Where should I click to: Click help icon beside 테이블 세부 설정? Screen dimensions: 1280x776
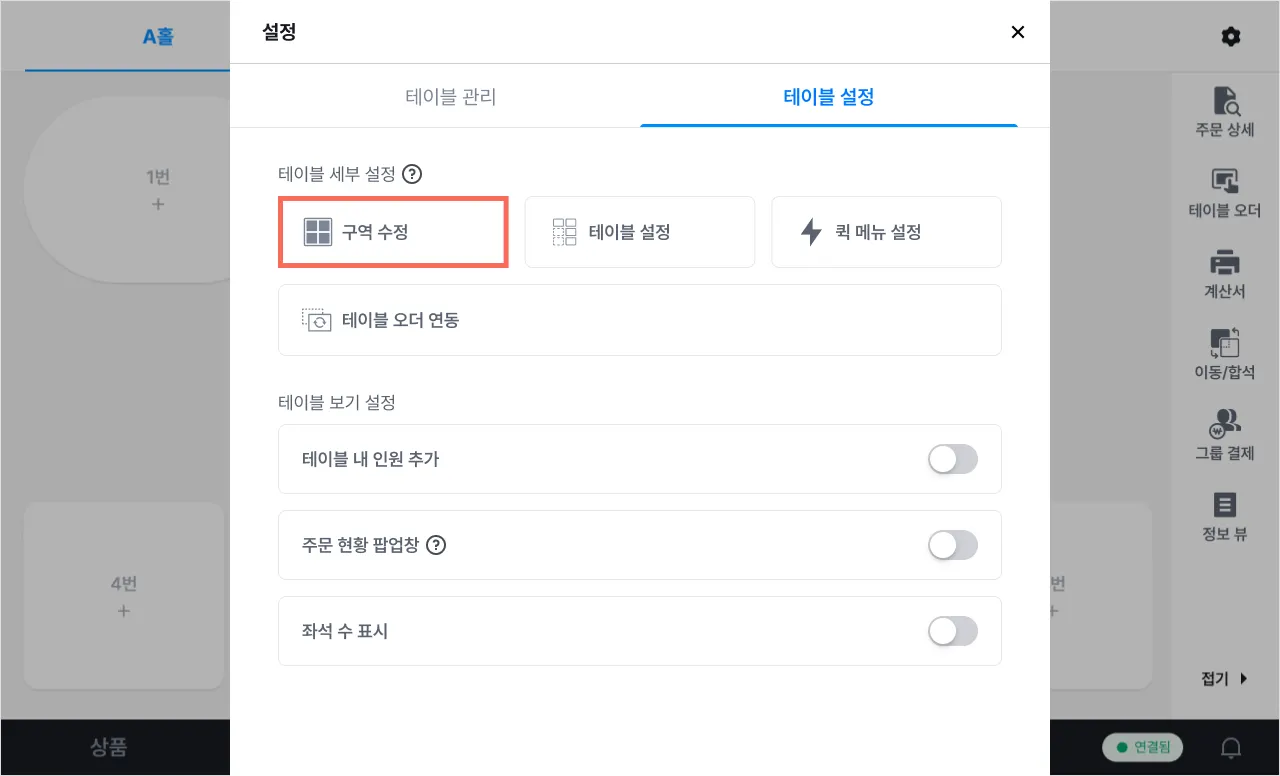tap(412, 174)
